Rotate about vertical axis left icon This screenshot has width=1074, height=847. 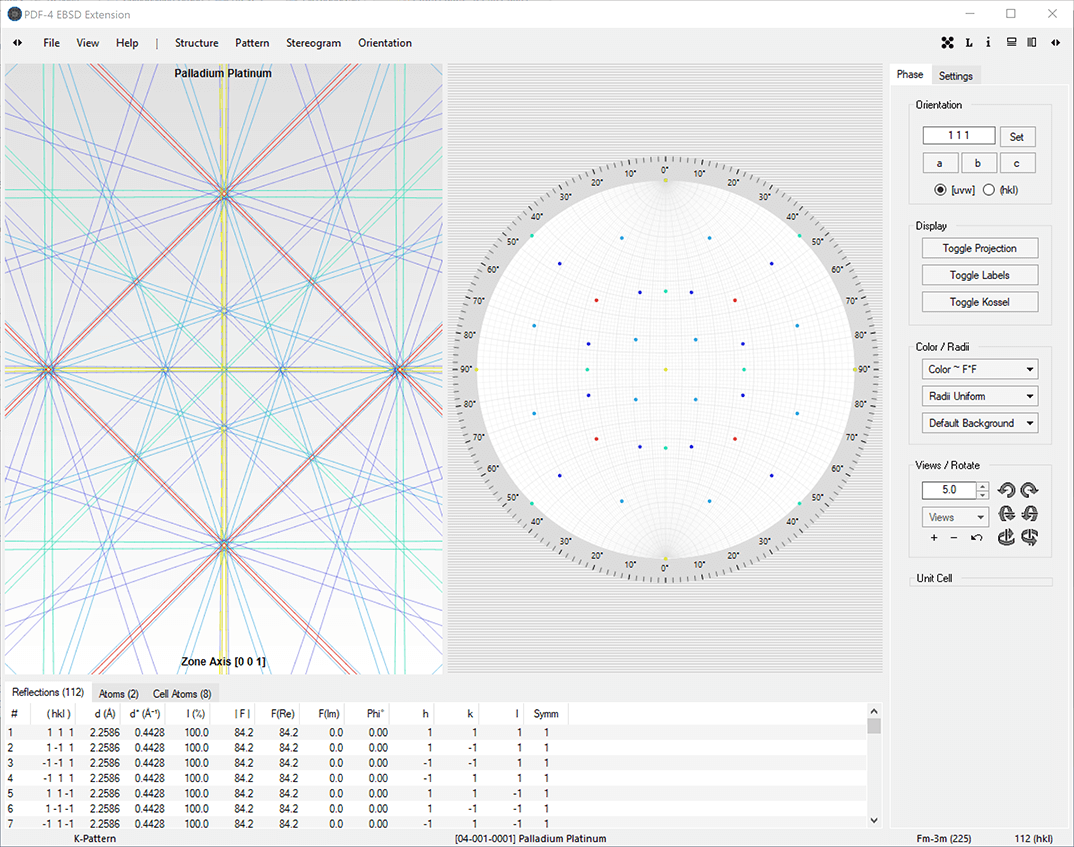click(1006, 538)
